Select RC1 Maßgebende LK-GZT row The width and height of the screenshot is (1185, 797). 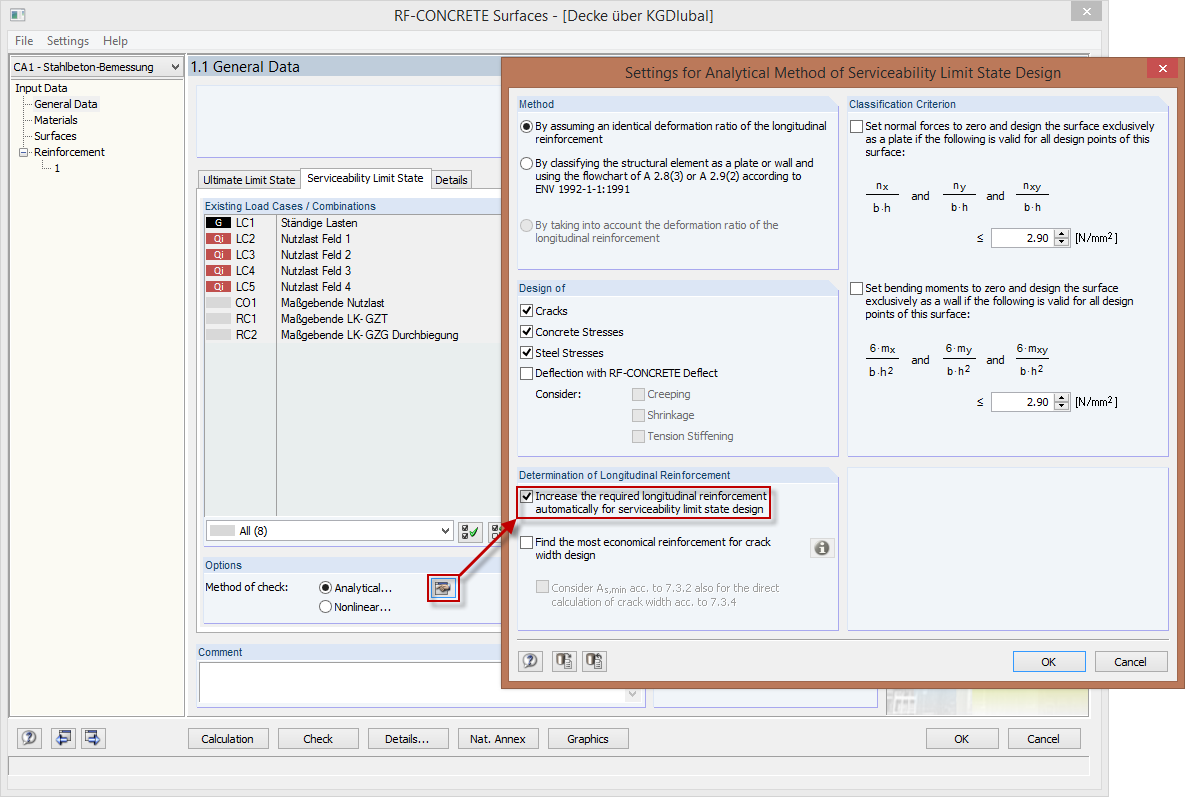click(x=352, y=319)
